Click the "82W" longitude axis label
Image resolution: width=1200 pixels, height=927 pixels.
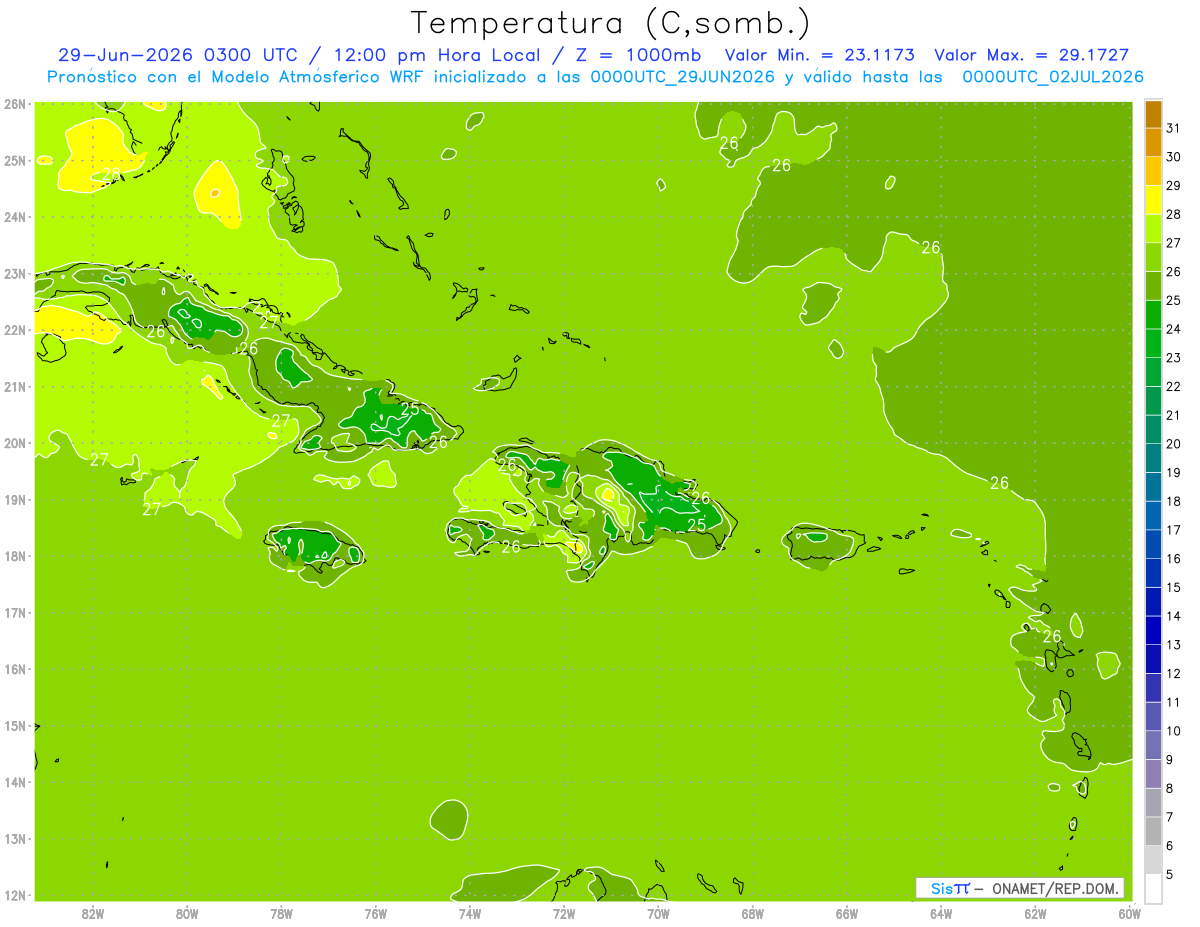(x=93, y=913)
